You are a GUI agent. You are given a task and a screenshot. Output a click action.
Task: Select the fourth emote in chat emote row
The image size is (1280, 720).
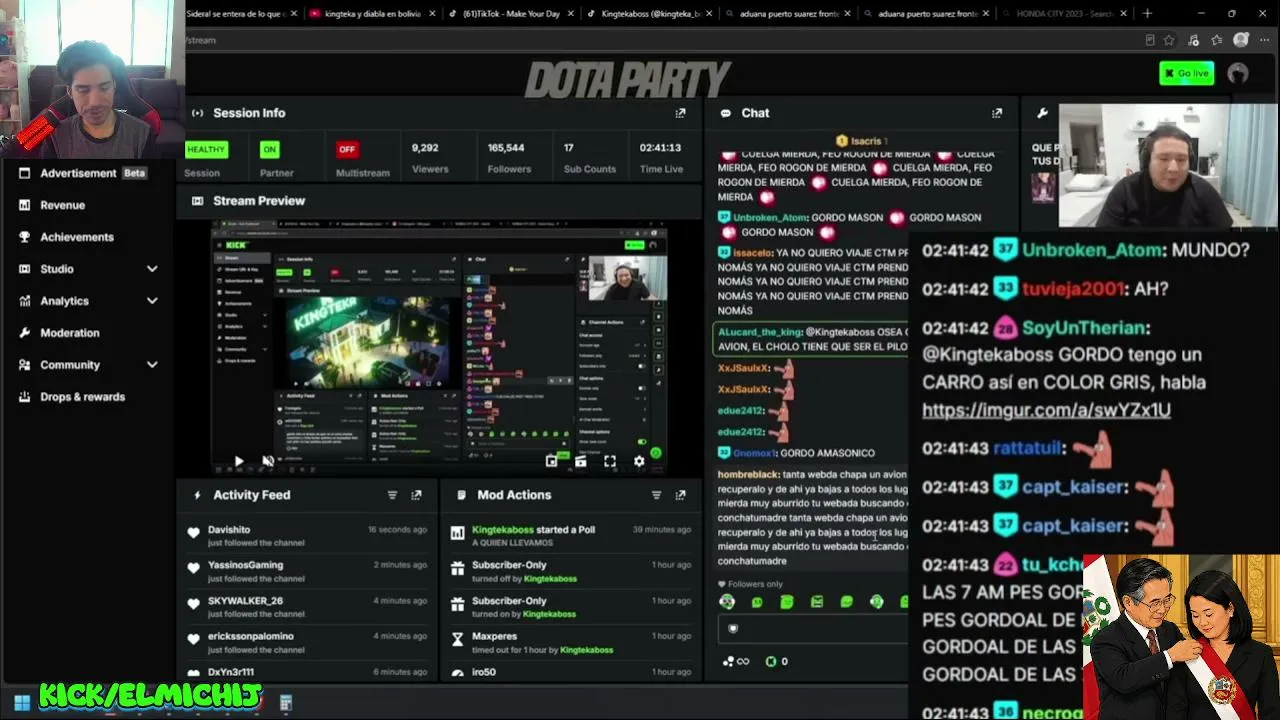[817, 602]
